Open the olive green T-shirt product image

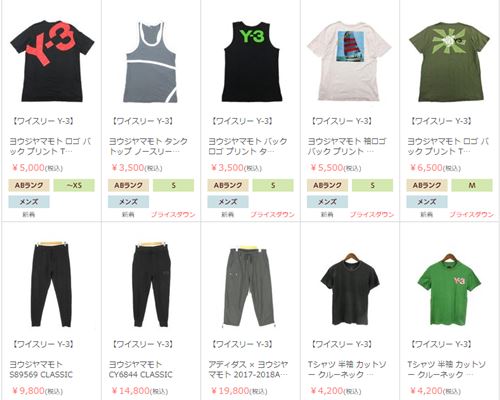(x=450, y=62)
